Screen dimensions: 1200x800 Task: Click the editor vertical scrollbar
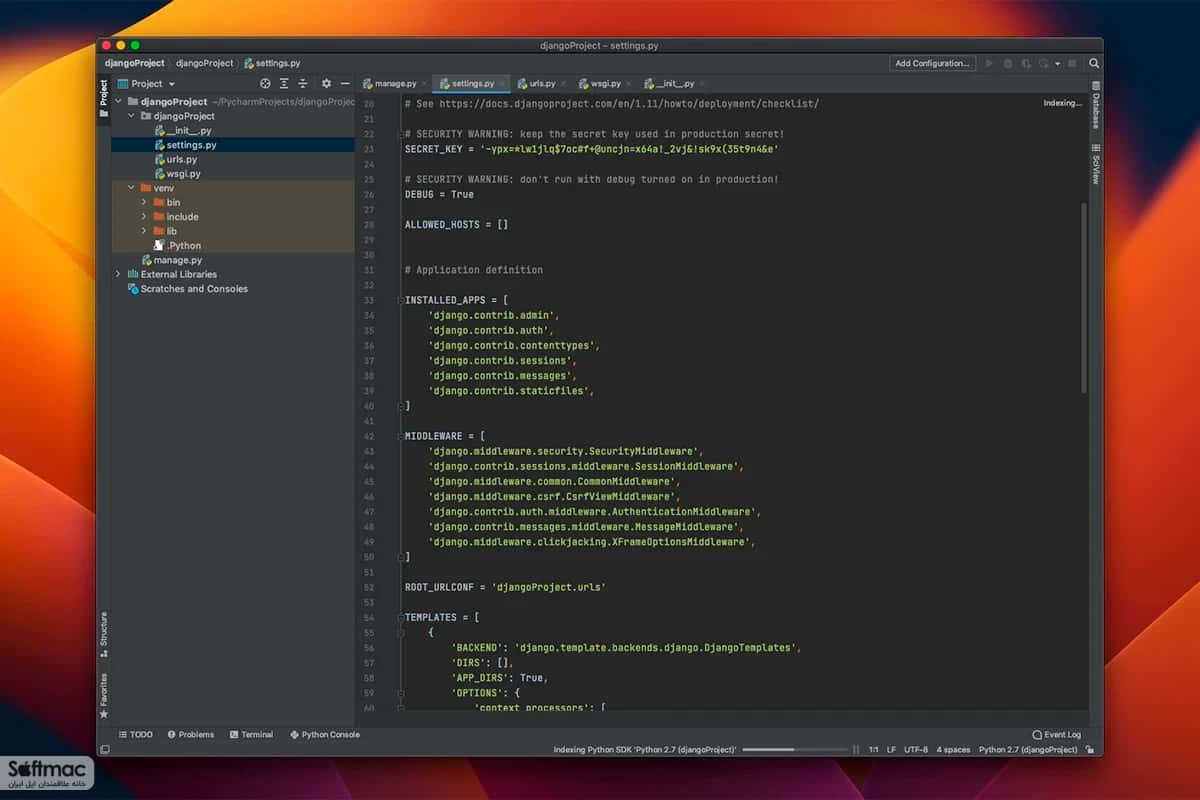click(x=1083, y=297)
